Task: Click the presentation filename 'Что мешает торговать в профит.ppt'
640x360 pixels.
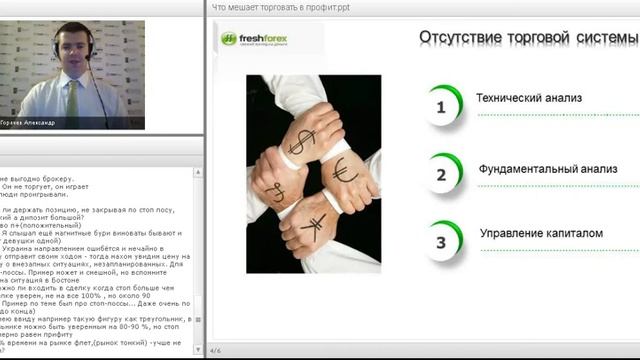Action: pyautogui.click(x=280, y=7)
